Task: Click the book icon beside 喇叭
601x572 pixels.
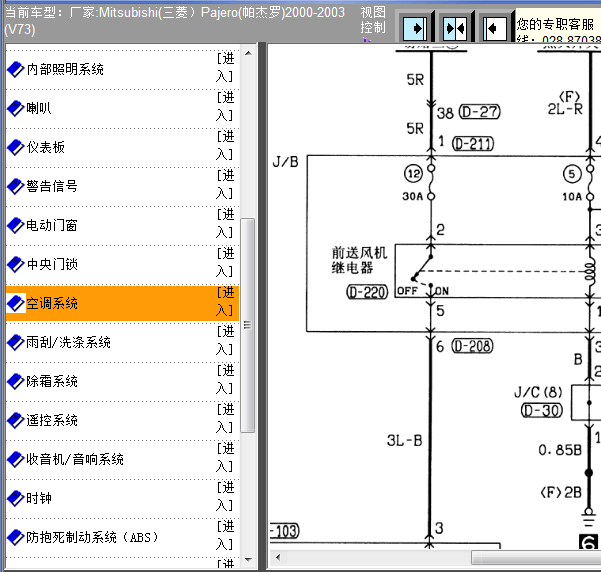Action: [x=15, y=108]
